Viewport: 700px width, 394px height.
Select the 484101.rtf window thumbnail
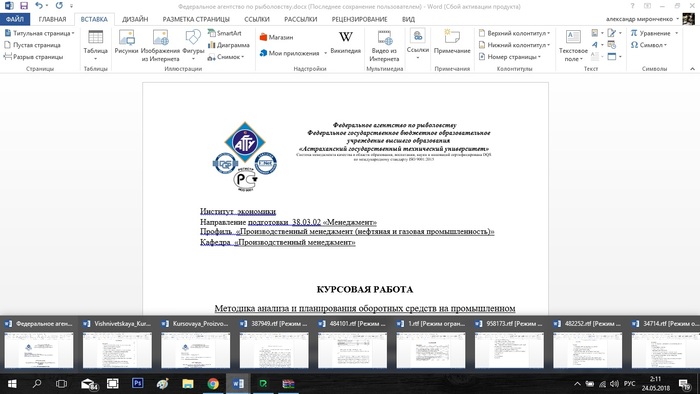(352, 344)
